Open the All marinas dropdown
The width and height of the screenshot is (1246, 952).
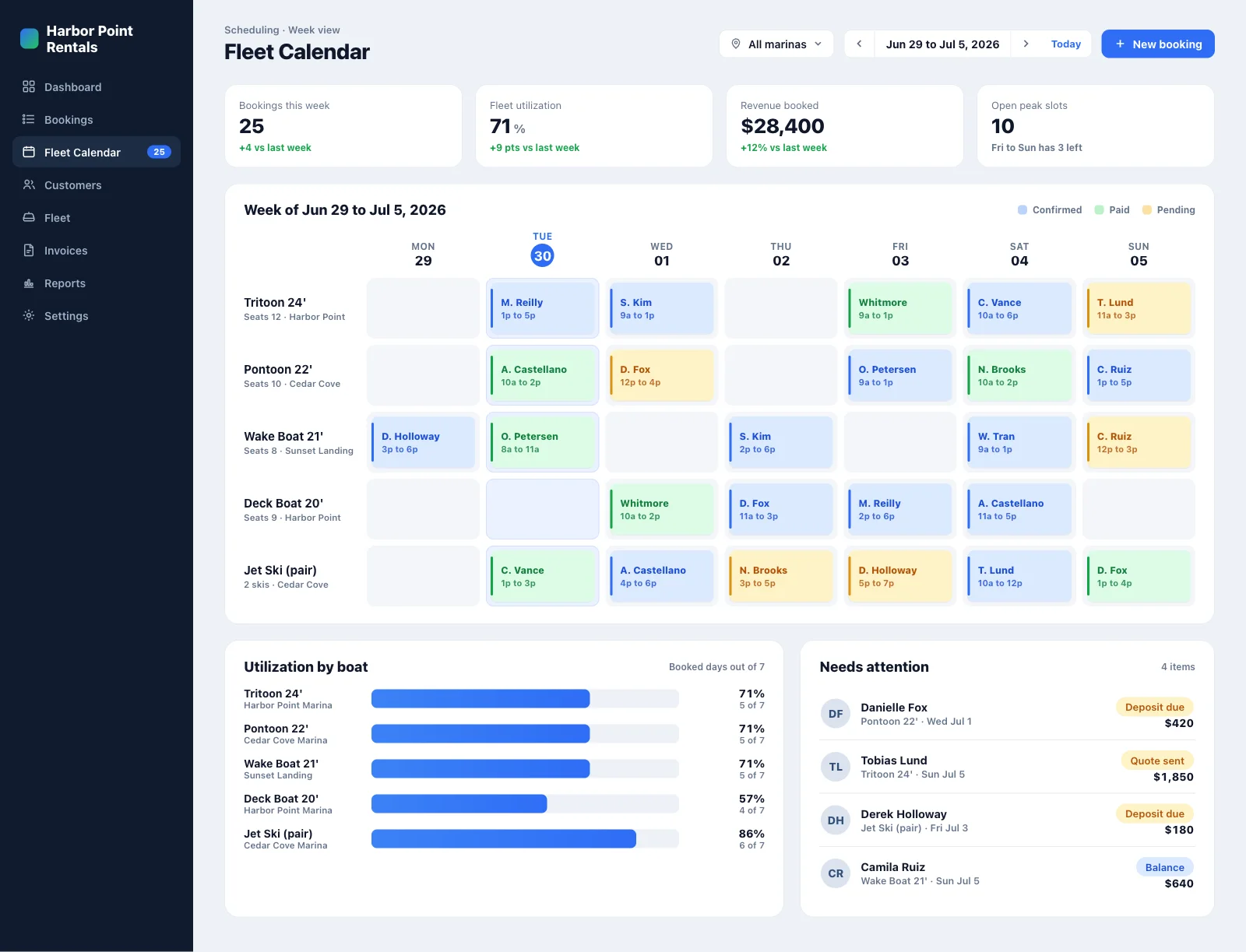click(776, 44)
